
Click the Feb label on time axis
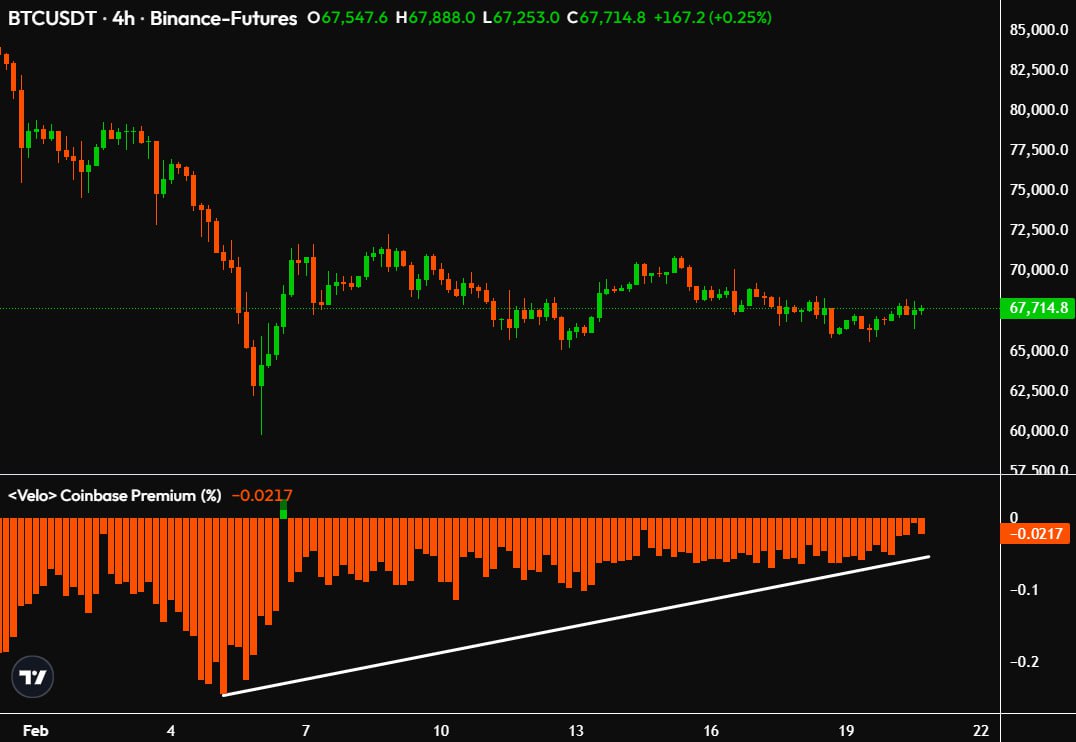click(36, 730)
